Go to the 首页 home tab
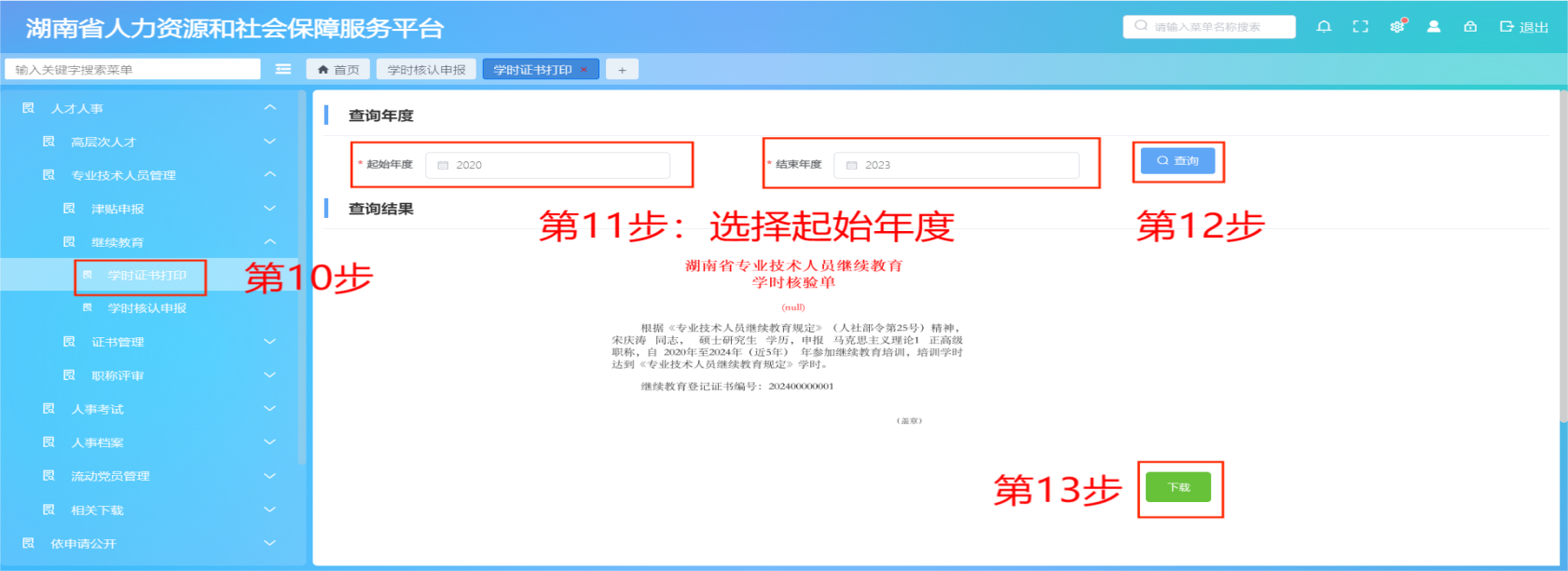This screenshot has width=1568, height=571. click(x=338, y=70)
